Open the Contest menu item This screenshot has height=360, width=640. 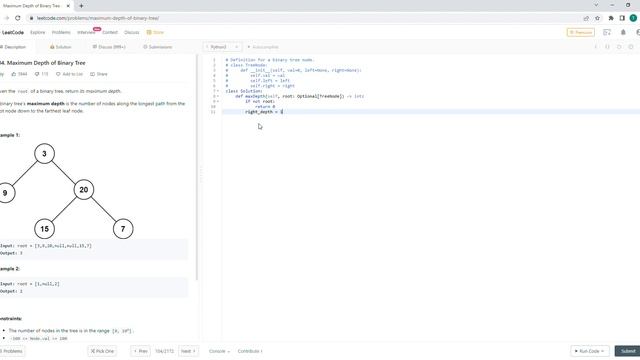[110, 32]
